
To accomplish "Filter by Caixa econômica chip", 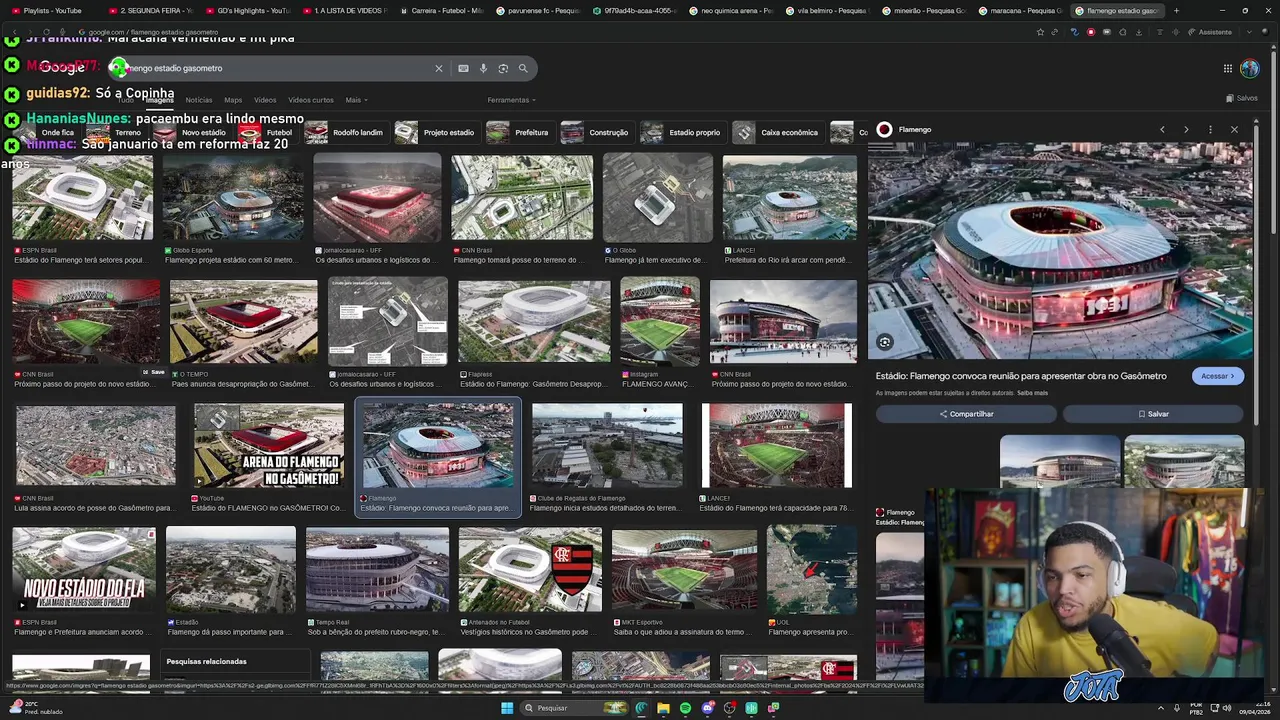I will pos(777,132).
